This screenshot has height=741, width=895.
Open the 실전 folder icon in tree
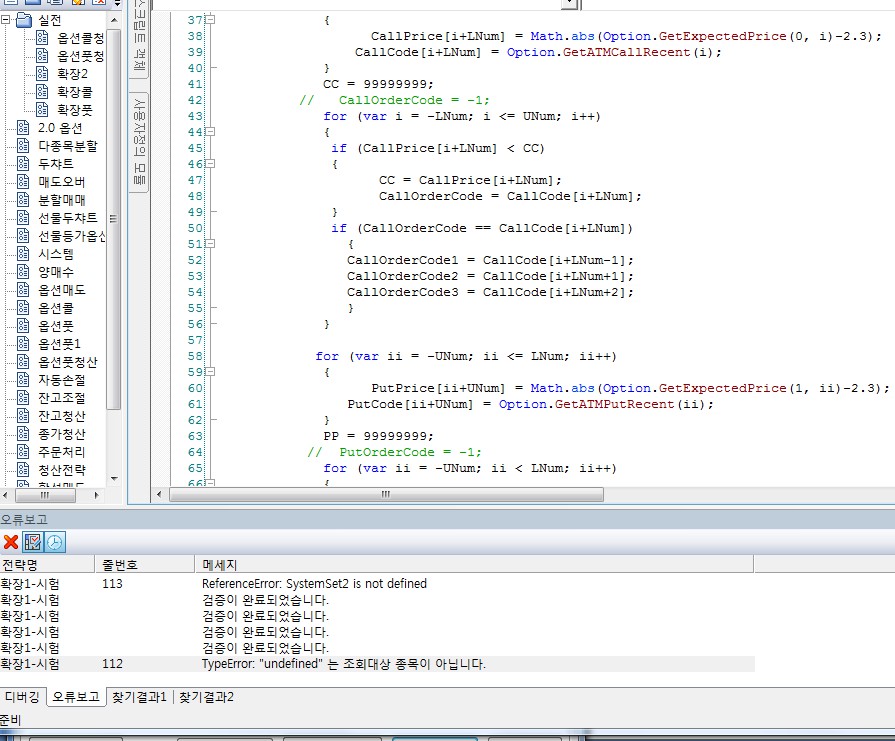coord(25,20)
